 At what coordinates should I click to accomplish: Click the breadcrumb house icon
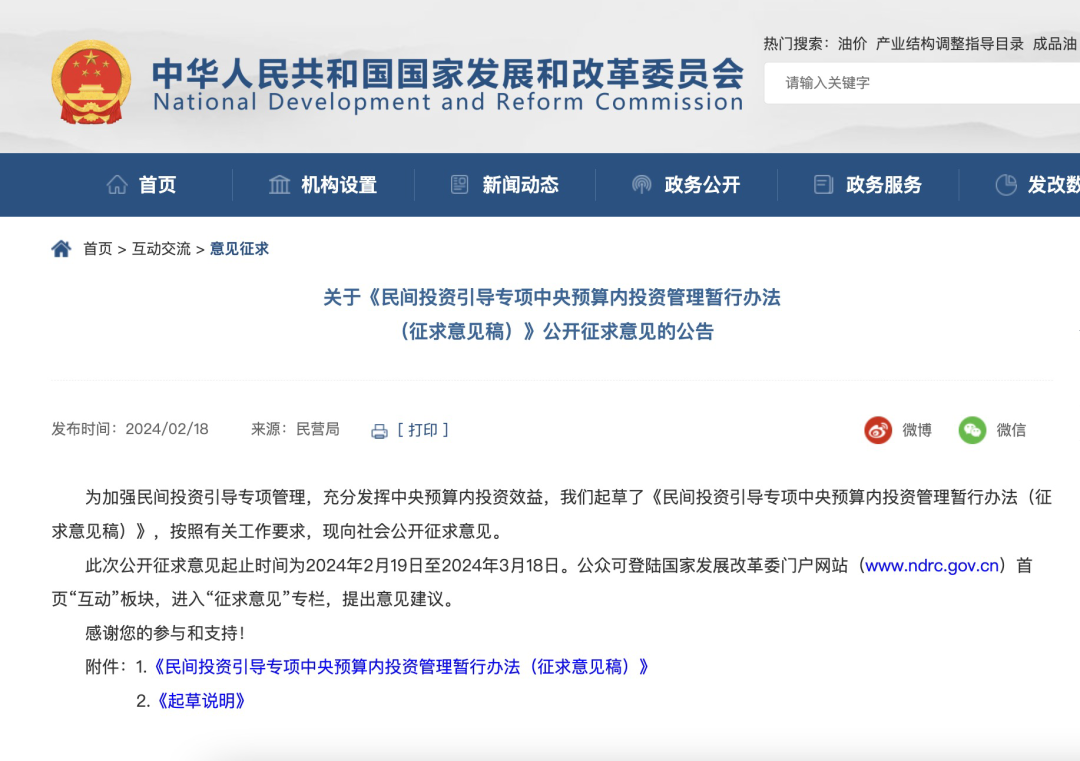click(x=61, y=249)
